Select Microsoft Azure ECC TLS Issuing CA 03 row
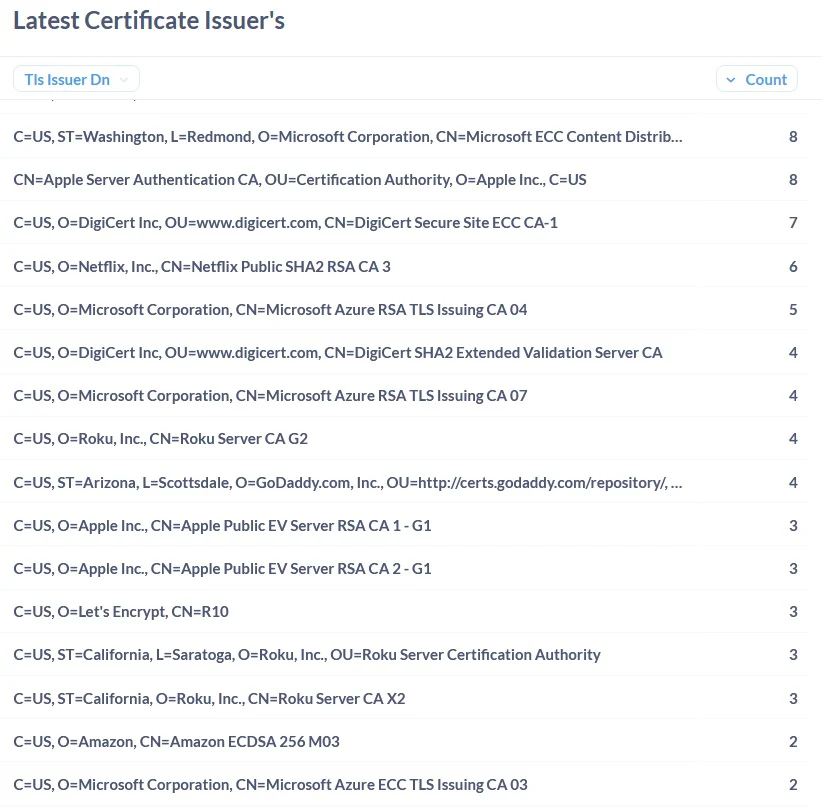823x808 pixels. pyautogui.click(x=404, y=784)
